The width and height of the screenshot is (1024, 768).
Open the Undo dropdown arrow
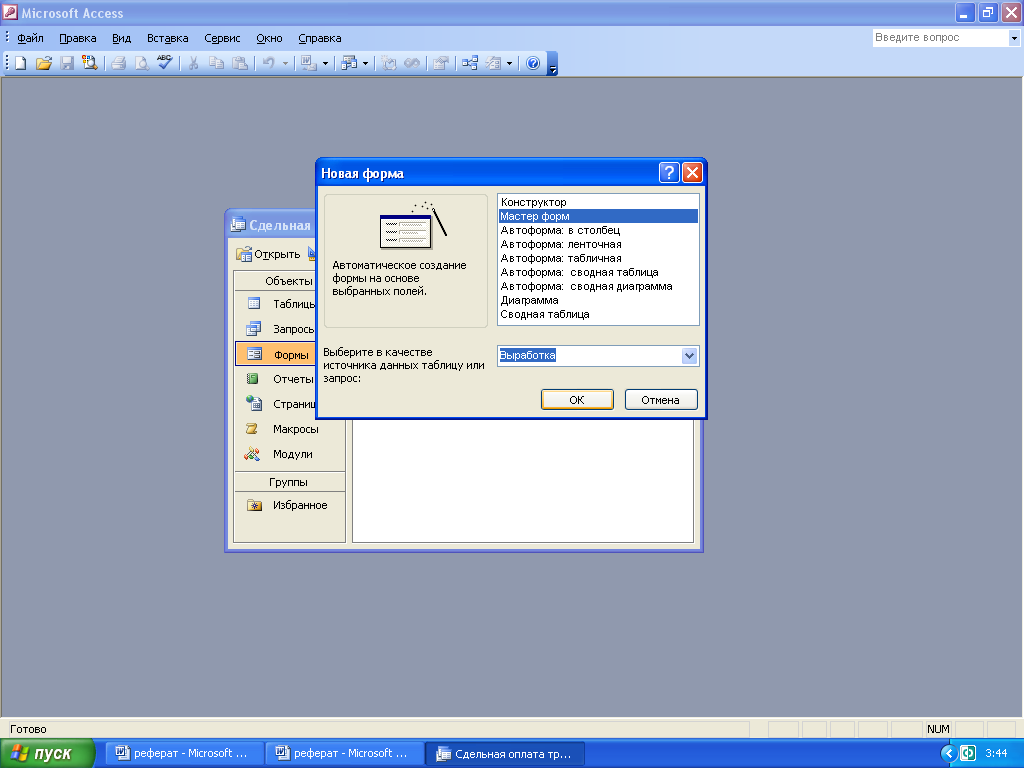pyautogui.click(x=285, y=63)
